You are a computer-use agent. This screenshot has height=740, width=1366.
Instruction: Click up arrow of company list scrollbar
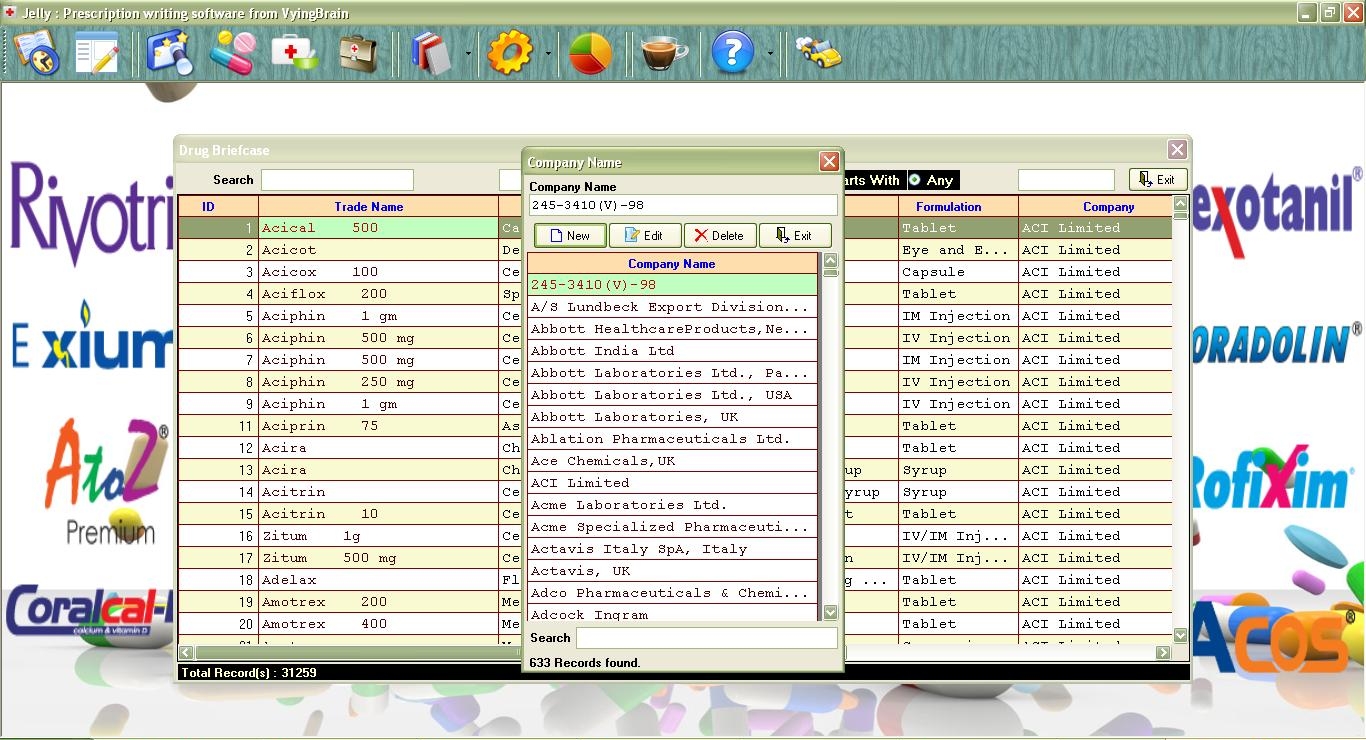click(x=830, y=261)
